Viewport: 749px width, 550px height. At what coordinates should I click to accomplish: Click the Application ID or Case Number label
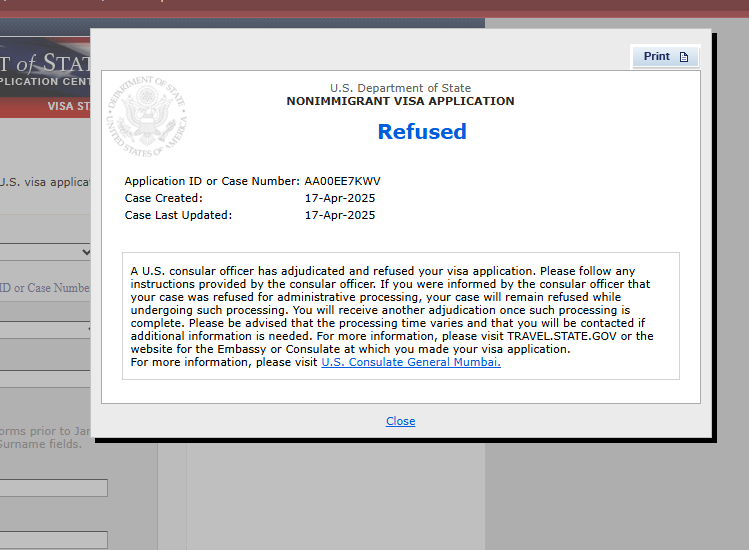click(x=212, y=181)
